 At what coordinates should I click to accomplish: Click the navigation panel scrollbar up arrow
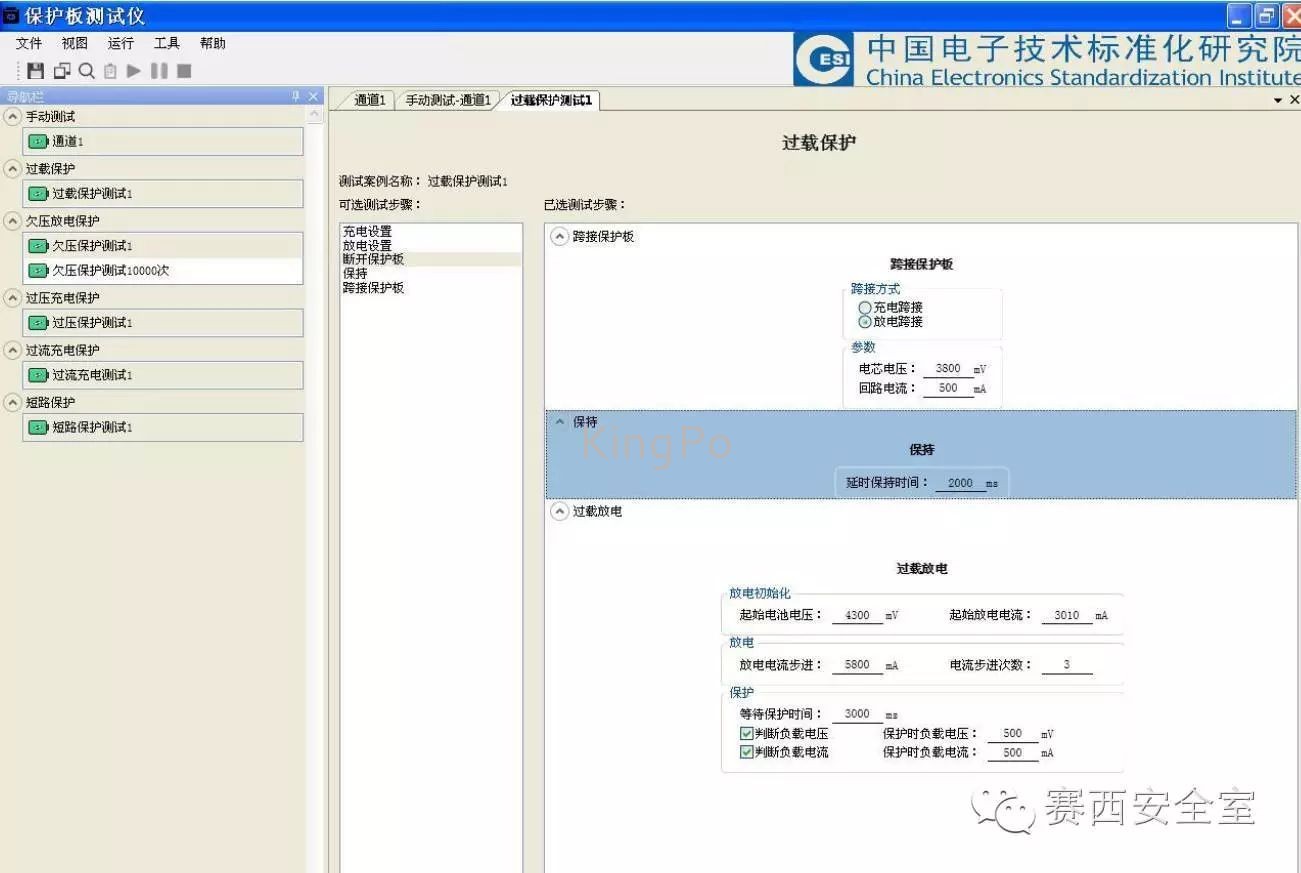pyautogui.click(x=315, y=114)
